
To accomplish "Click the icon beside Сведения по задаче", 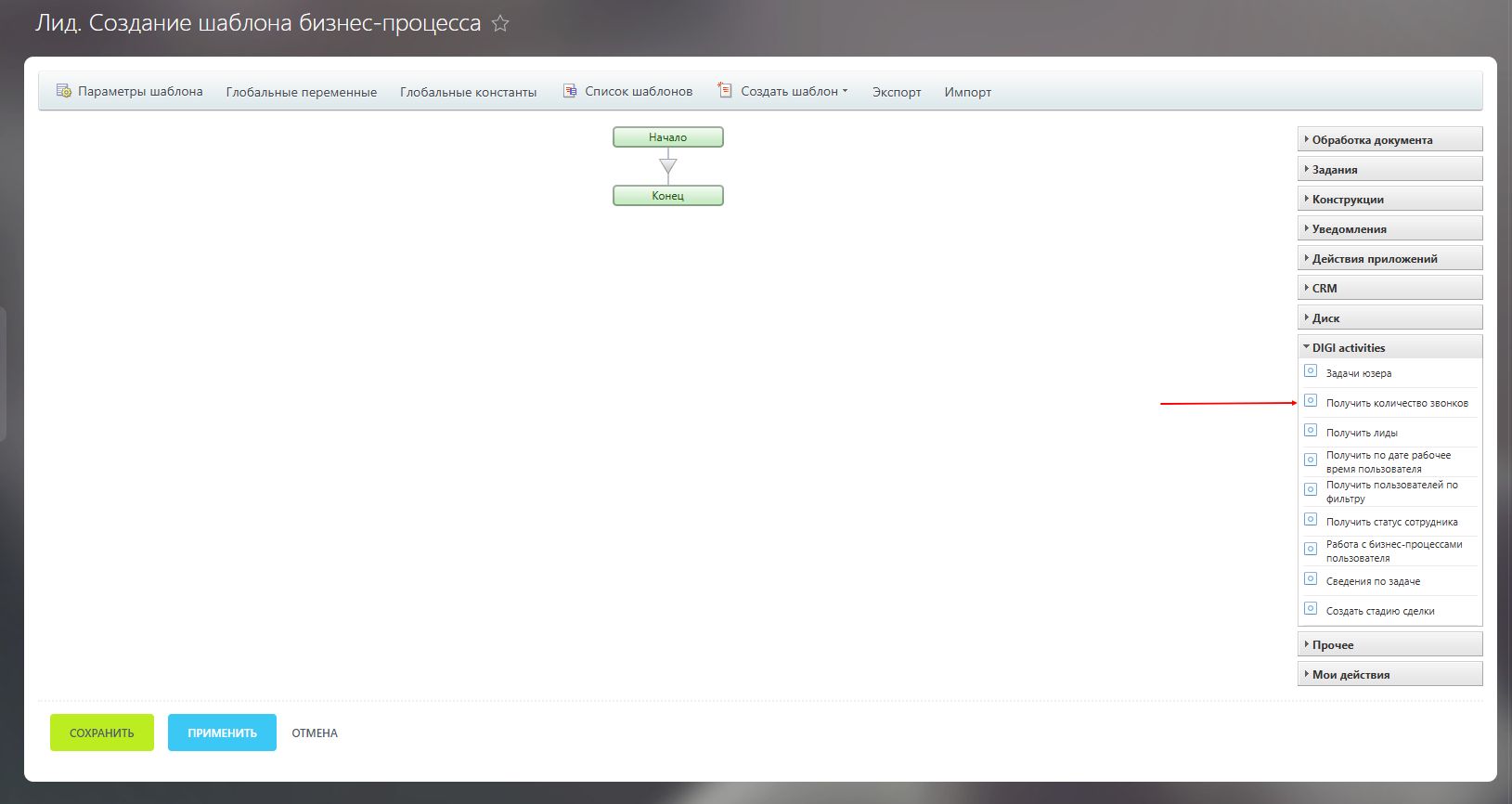I will 1311,578.
